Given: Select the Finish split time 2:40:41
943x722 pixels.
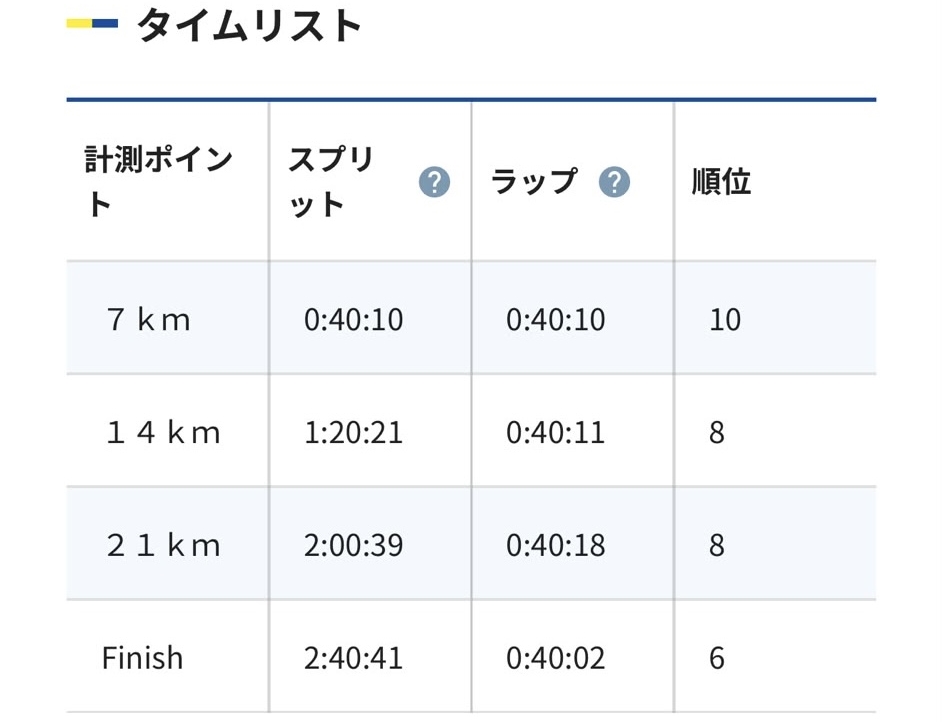Looking at the screenshot, I should (x=353, y=658).
